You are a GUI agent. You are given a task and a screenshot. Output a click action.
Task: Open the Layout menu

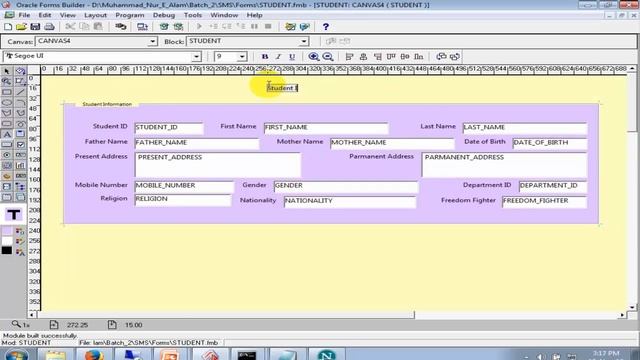click(95, 15)
